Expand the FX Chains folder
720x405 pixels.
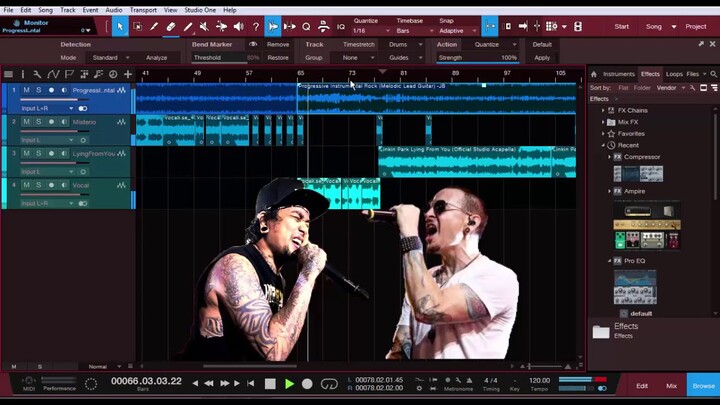click(x=603, y=110)
